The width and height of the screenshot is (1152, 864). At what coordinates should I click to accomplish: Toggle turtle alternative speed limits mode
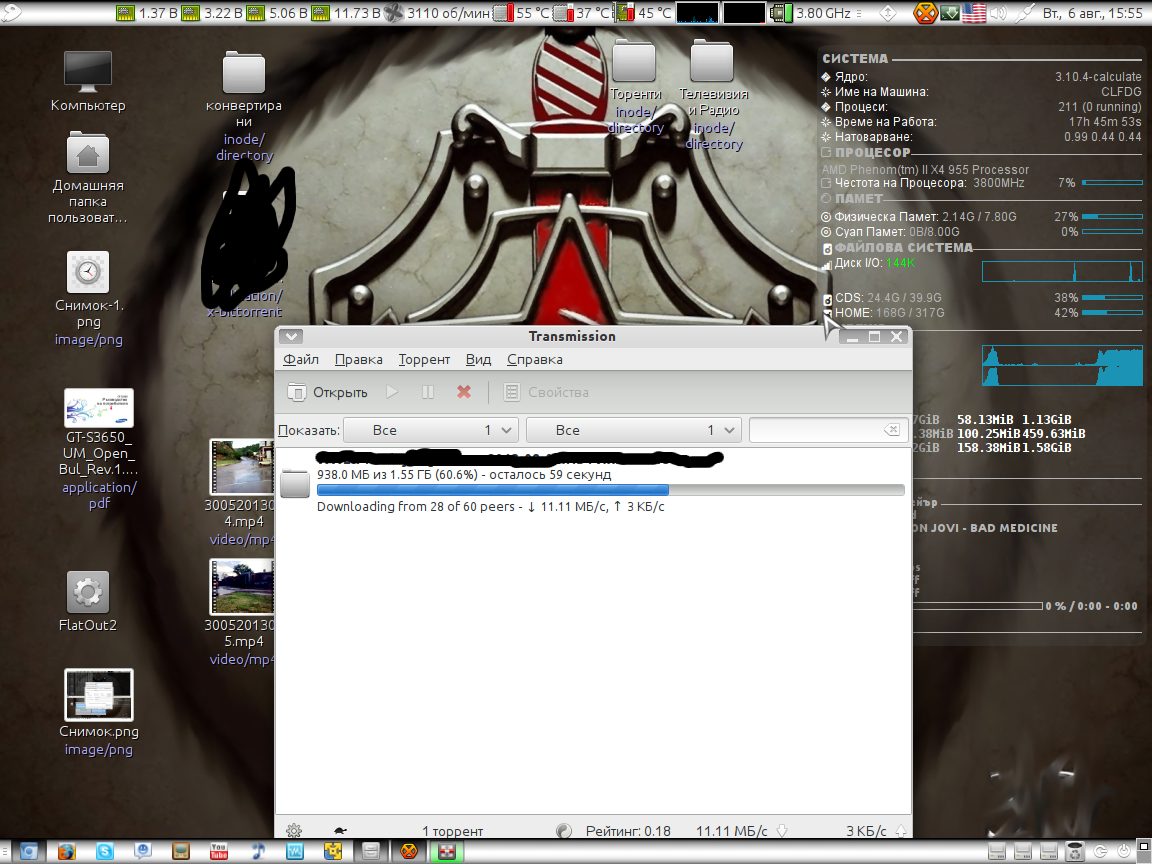(340, 831)
